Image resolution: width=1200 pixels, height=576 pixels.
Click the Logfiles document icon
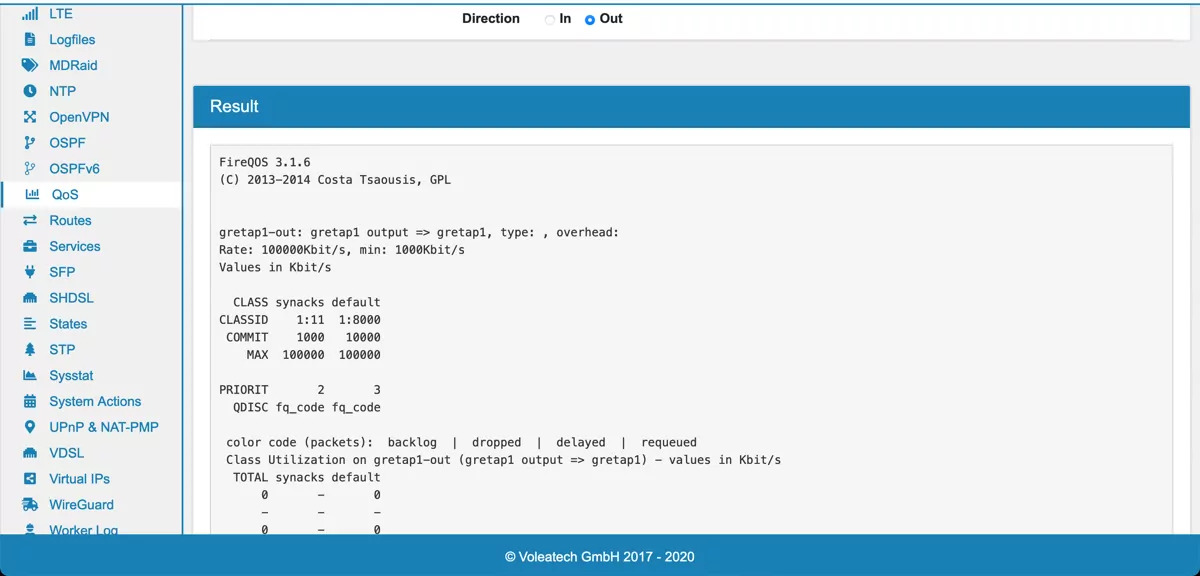pyautogui.click(x=30, y=40)
